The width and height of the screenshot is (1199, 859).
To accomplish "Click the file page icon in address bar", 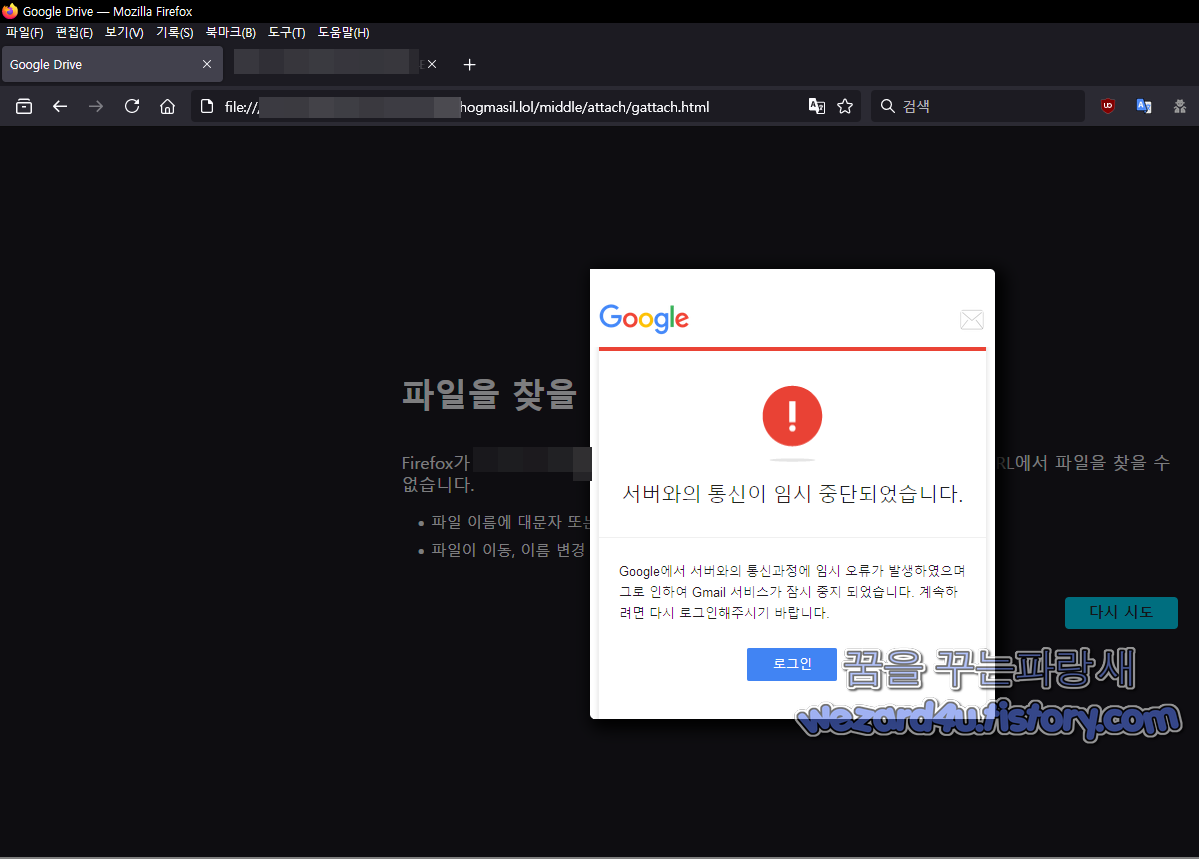I will tap(206, 106).
